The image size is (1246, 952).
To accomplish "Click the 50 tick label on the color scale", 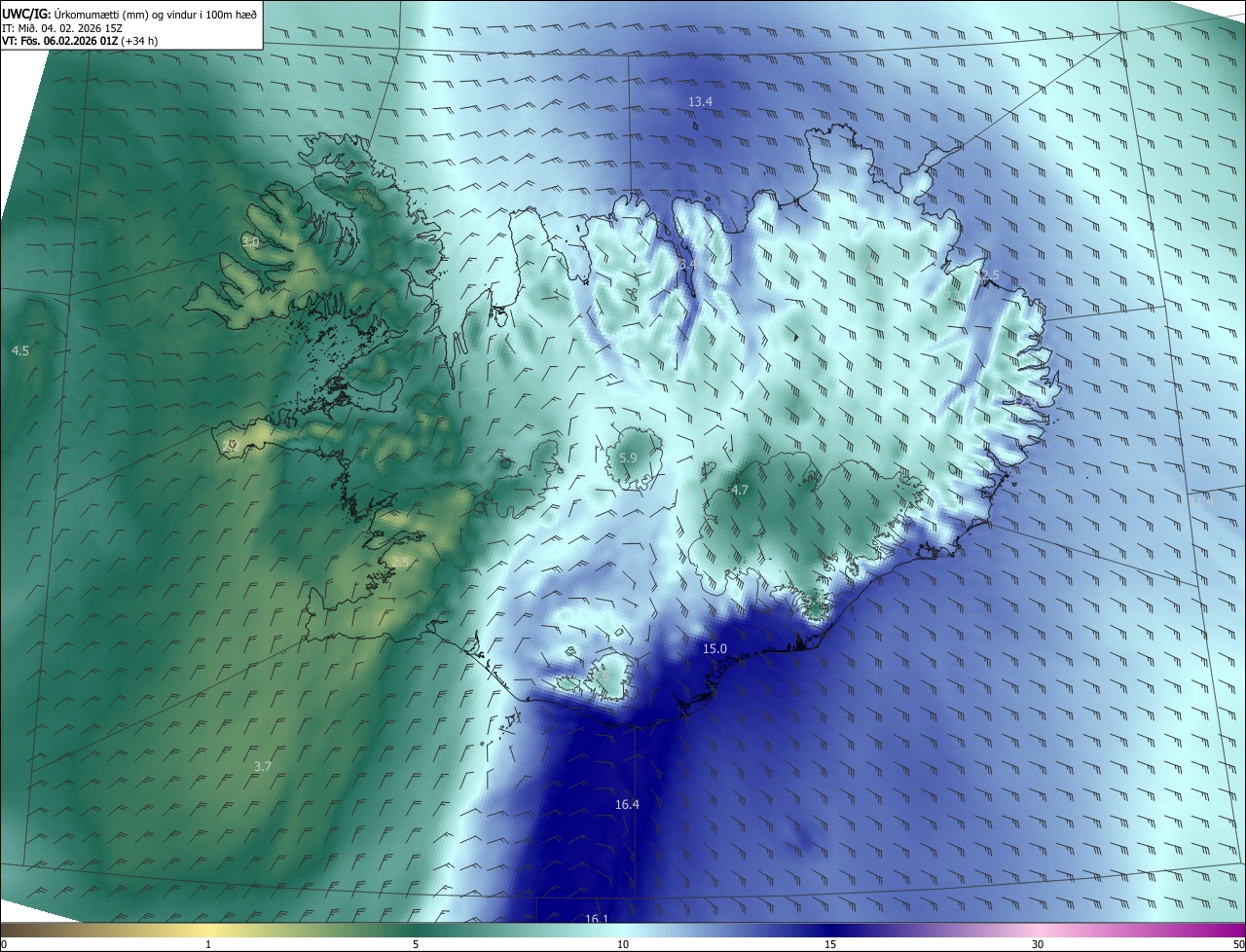I will point(1238,944).
